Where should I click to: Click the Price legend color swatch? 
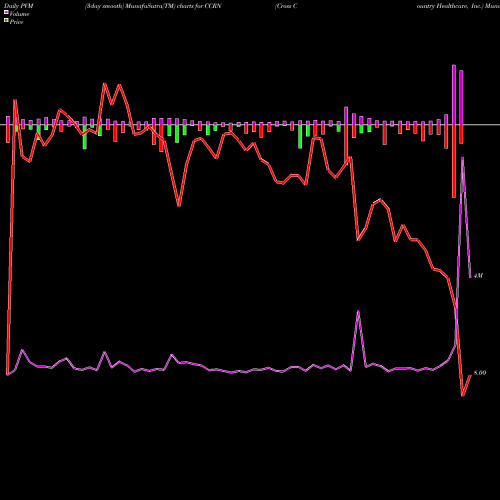6,21
